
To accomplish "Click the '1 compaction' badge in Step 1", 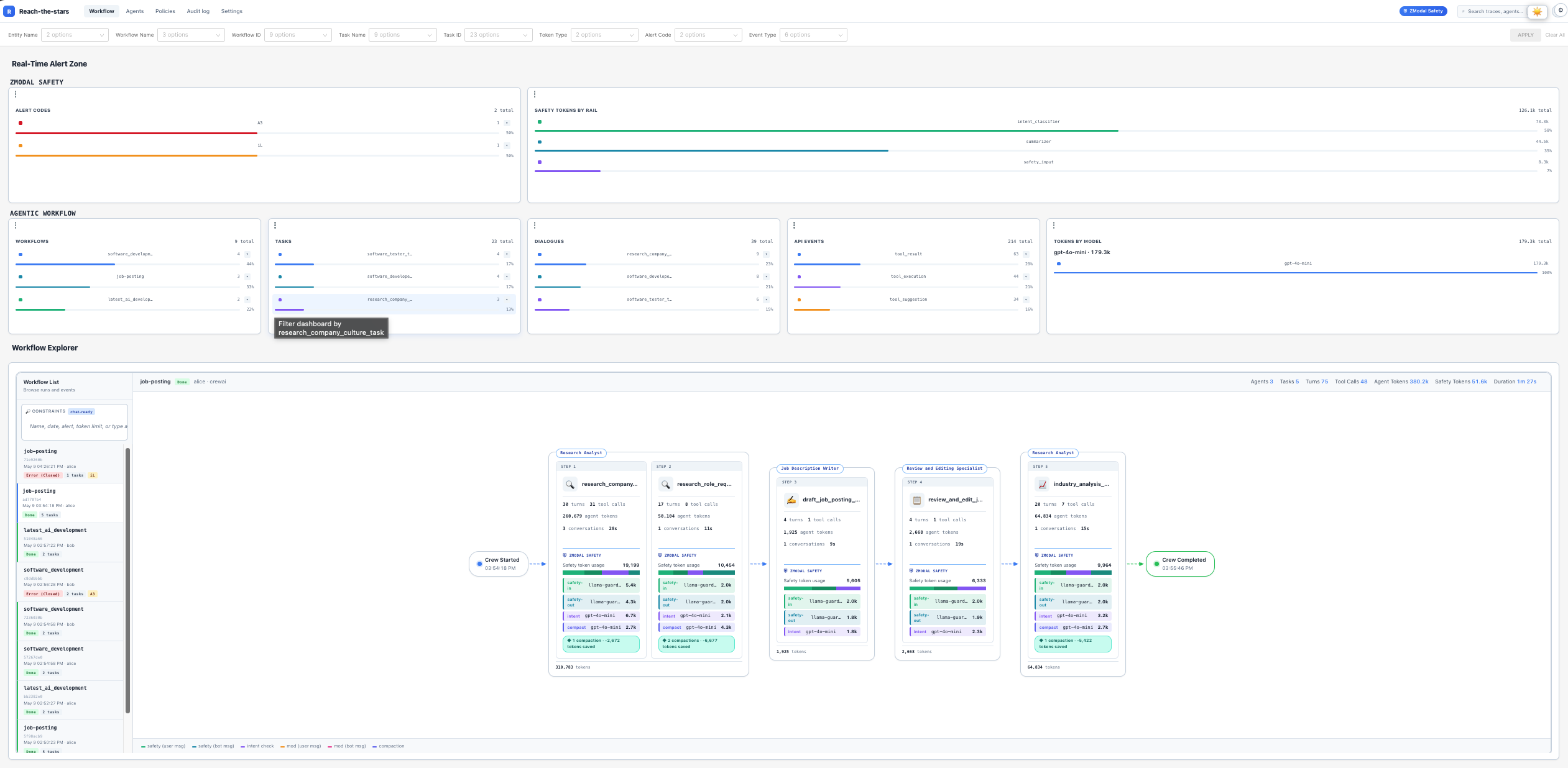I will [601, 644].
